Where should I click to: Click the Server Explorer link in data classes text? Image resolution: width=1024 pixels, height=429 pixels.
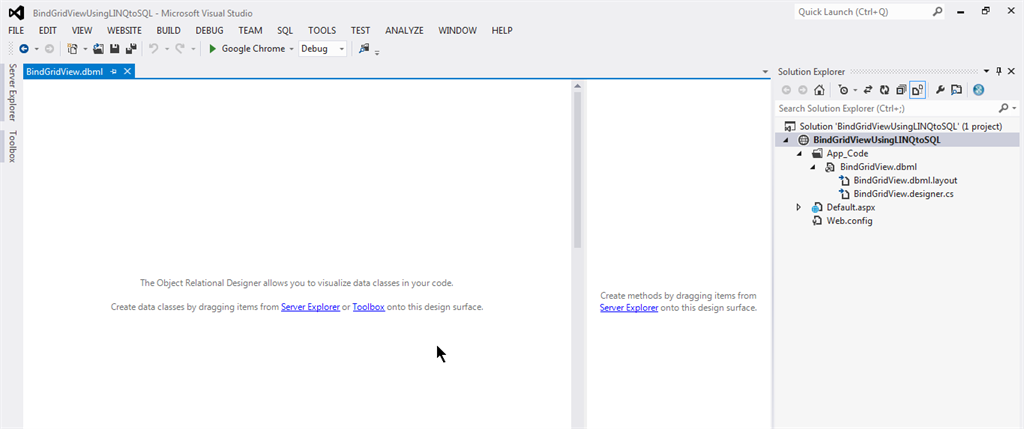(310, 307)
